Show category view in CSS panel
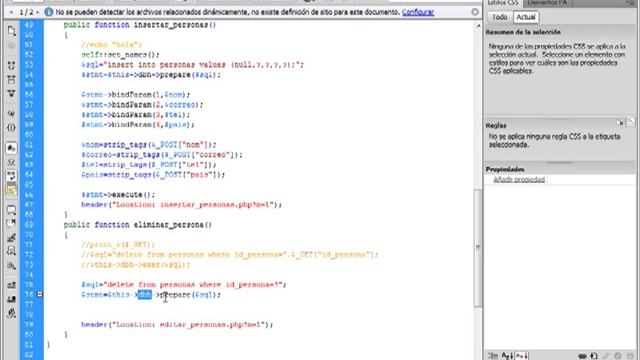 pyautogui.click(x=493, y=356)
